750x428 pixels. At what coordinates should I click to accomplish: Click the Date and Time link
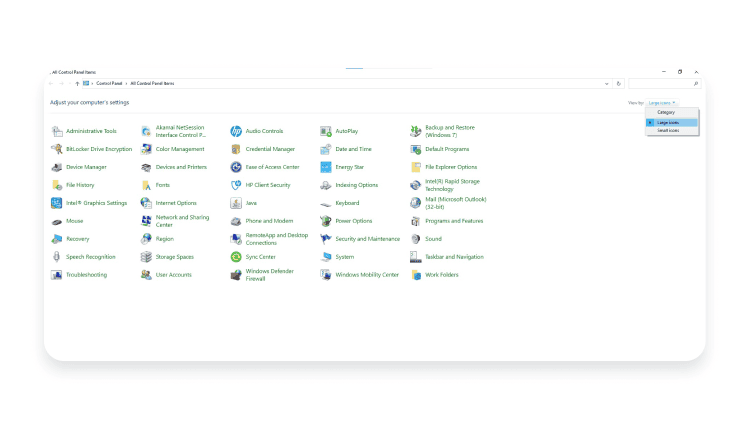353,149
